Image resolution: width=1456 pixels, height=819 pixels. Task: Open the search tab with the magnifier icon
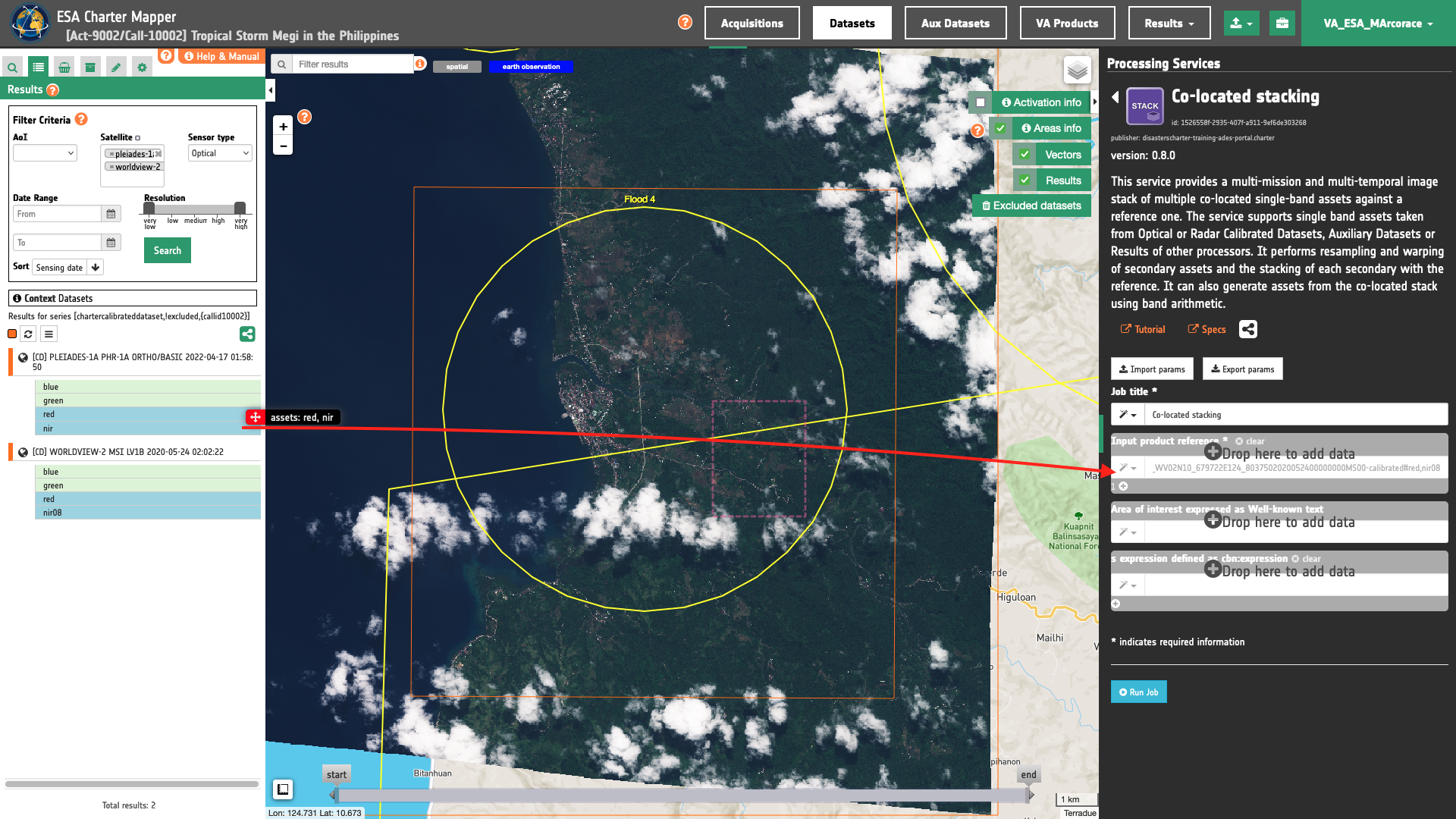click(x=12, y=67)
